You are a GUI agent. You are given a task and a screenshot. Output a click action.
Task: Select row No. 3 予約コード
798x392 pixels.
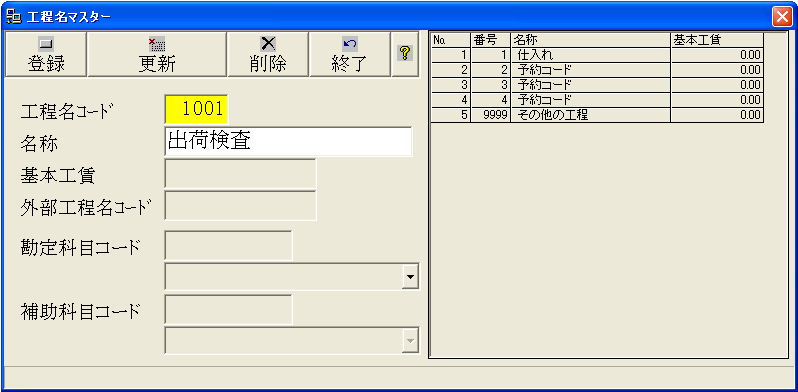(x=597, y=85)
